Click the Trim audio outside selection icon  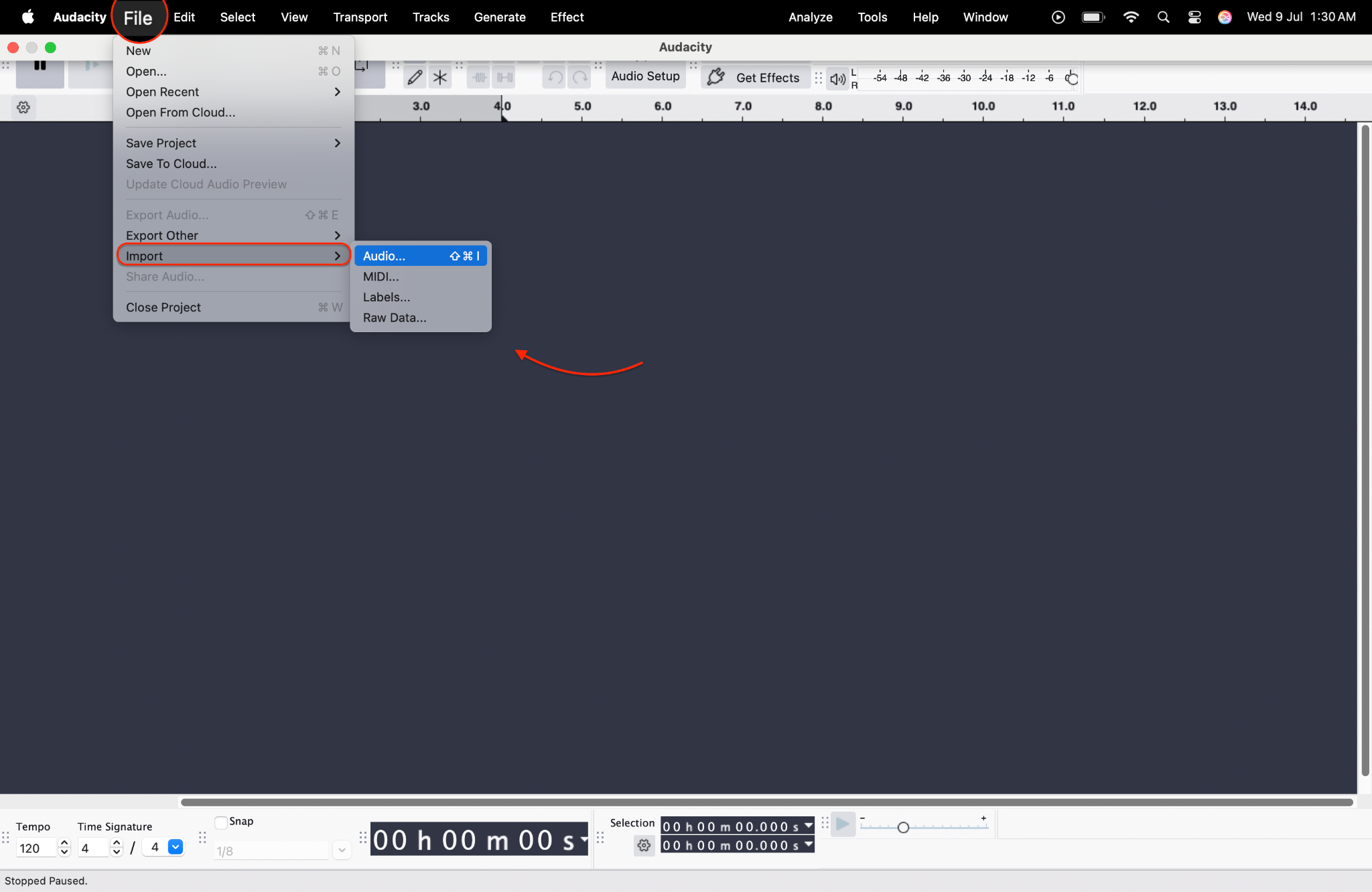coord(480,78)
